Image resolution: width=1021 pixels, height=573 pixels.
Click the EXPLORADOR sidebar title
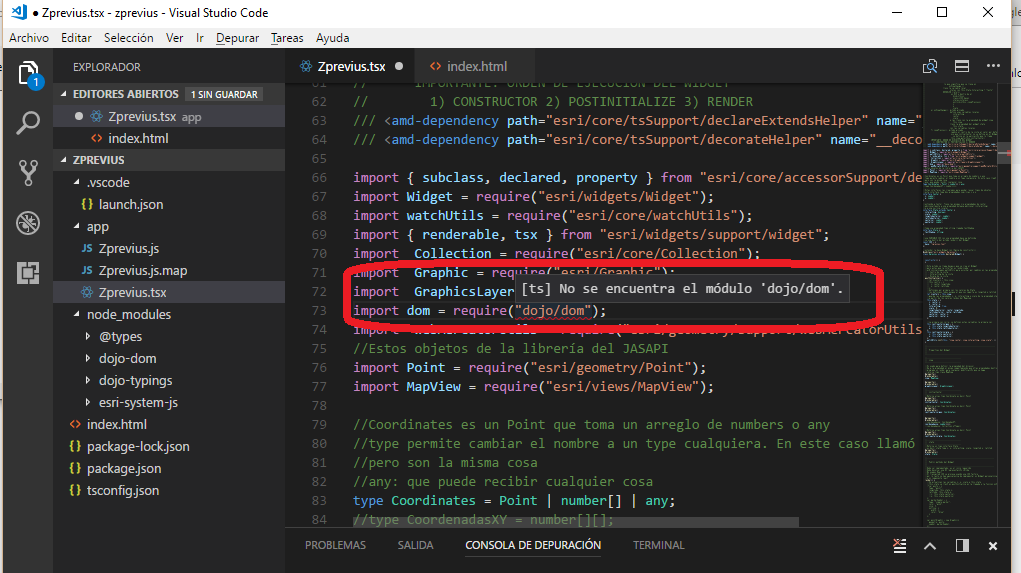107,67
